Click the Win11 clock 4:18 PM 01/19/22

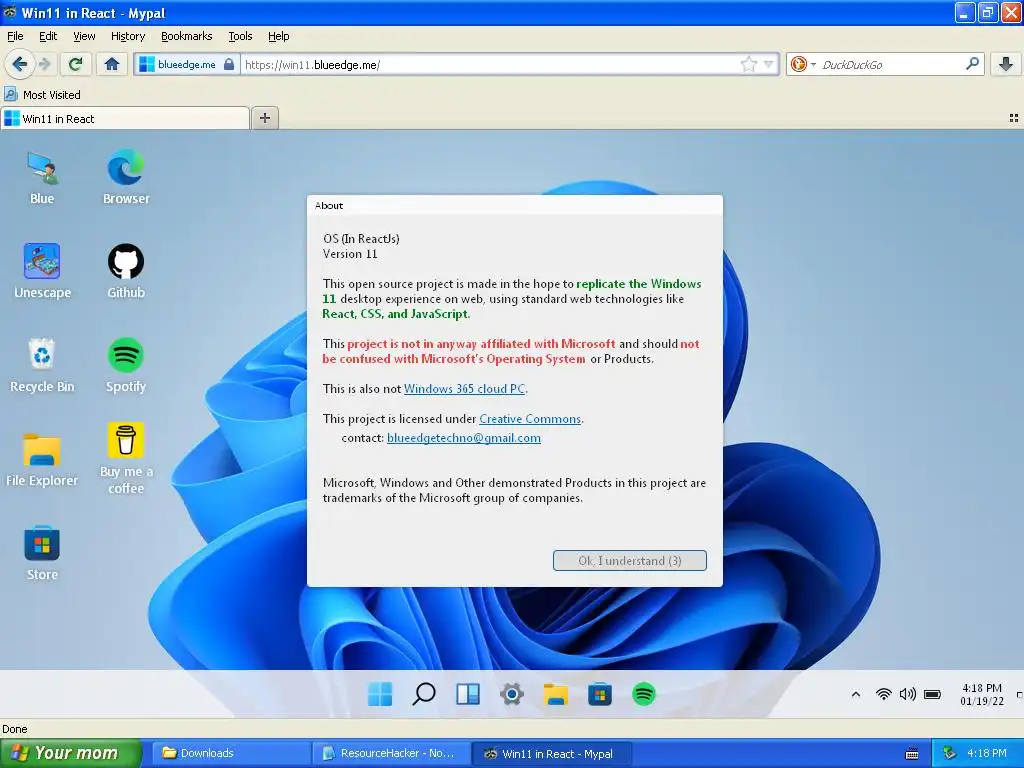coord(982,694)
